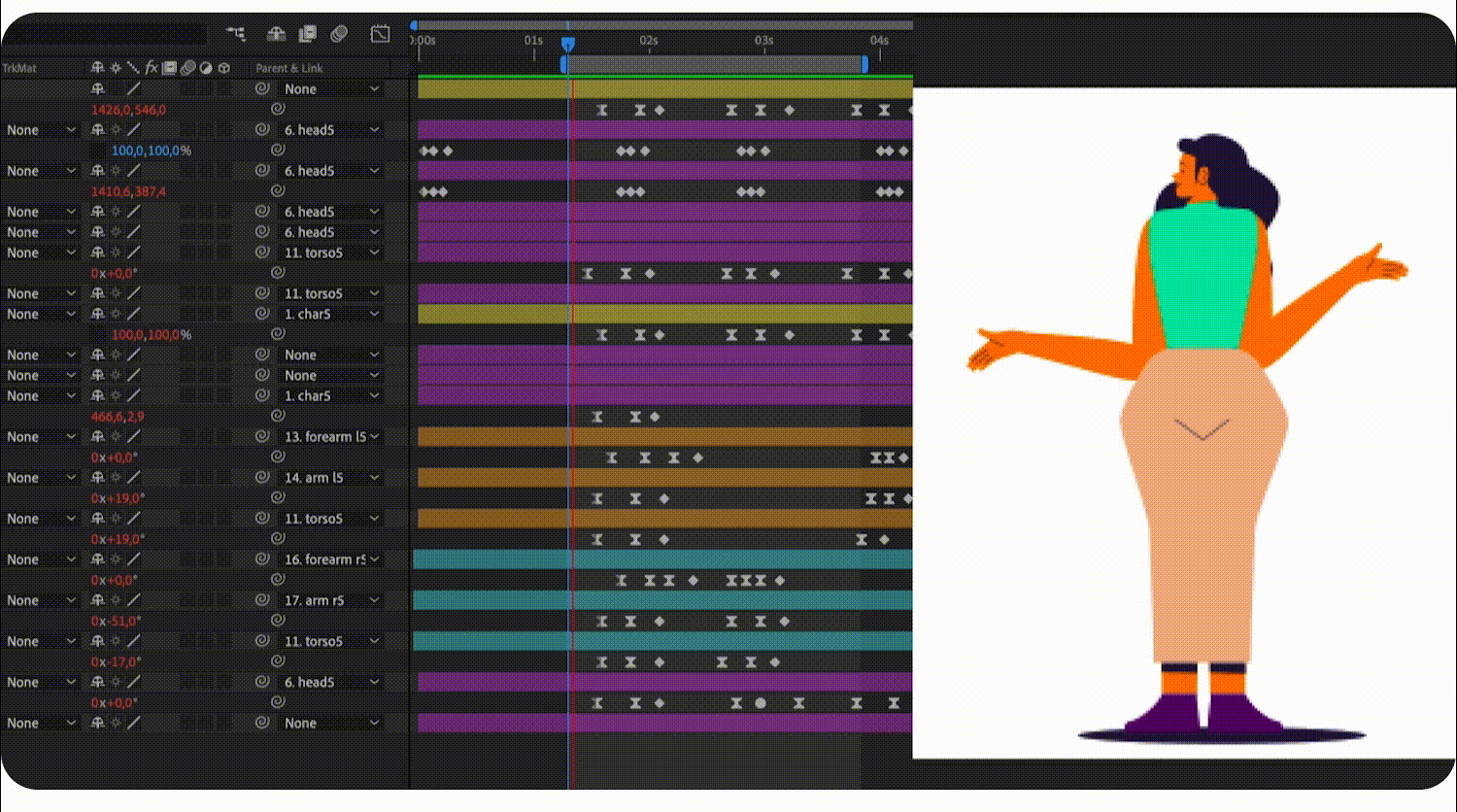Screen dimensions: 1457x812
Task: Toggle the quality switch on the arm r5 layer
Action: tap(132, 599)
